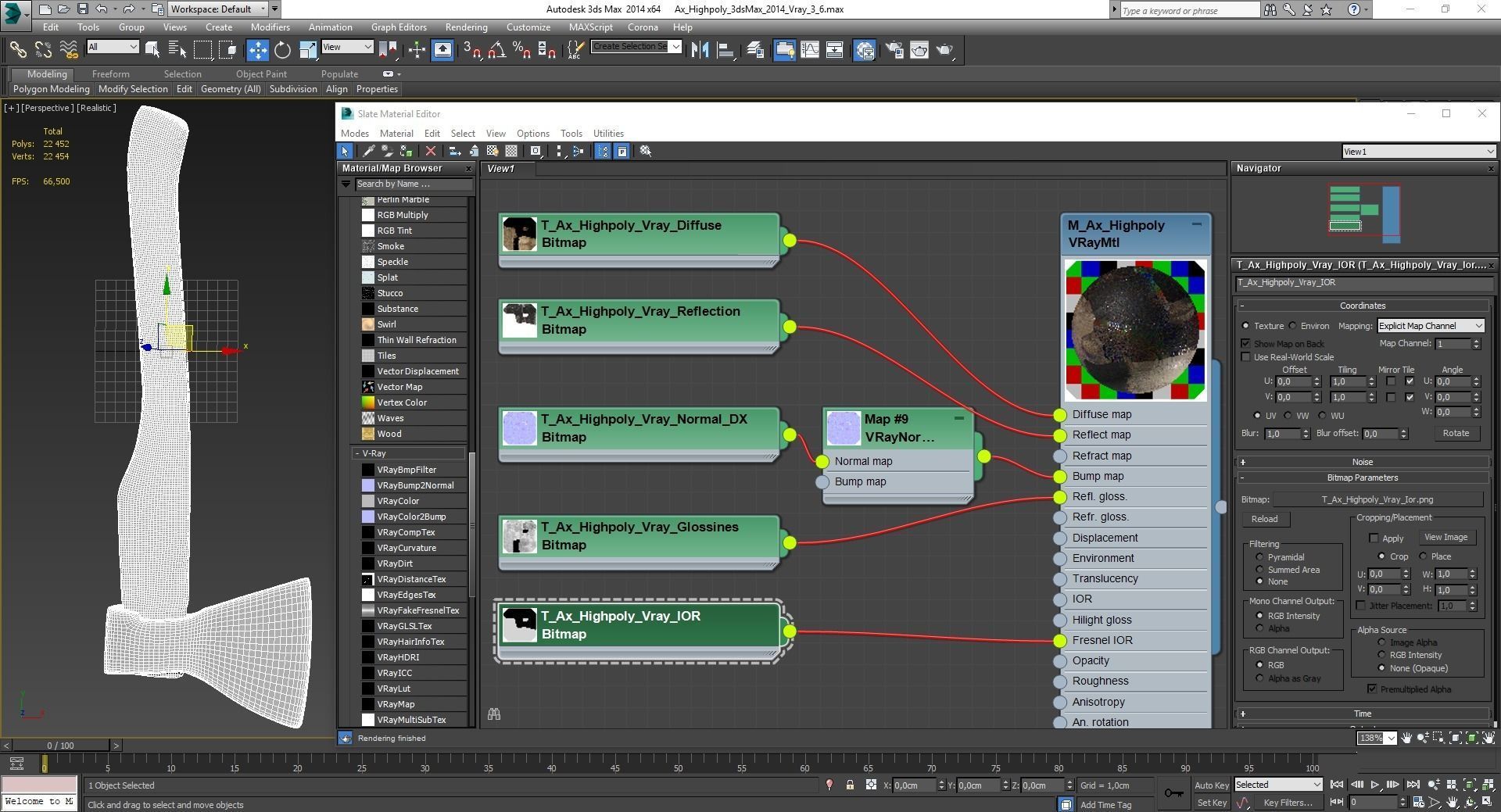Activate the Select and Move tool

[x=257, y=50]
